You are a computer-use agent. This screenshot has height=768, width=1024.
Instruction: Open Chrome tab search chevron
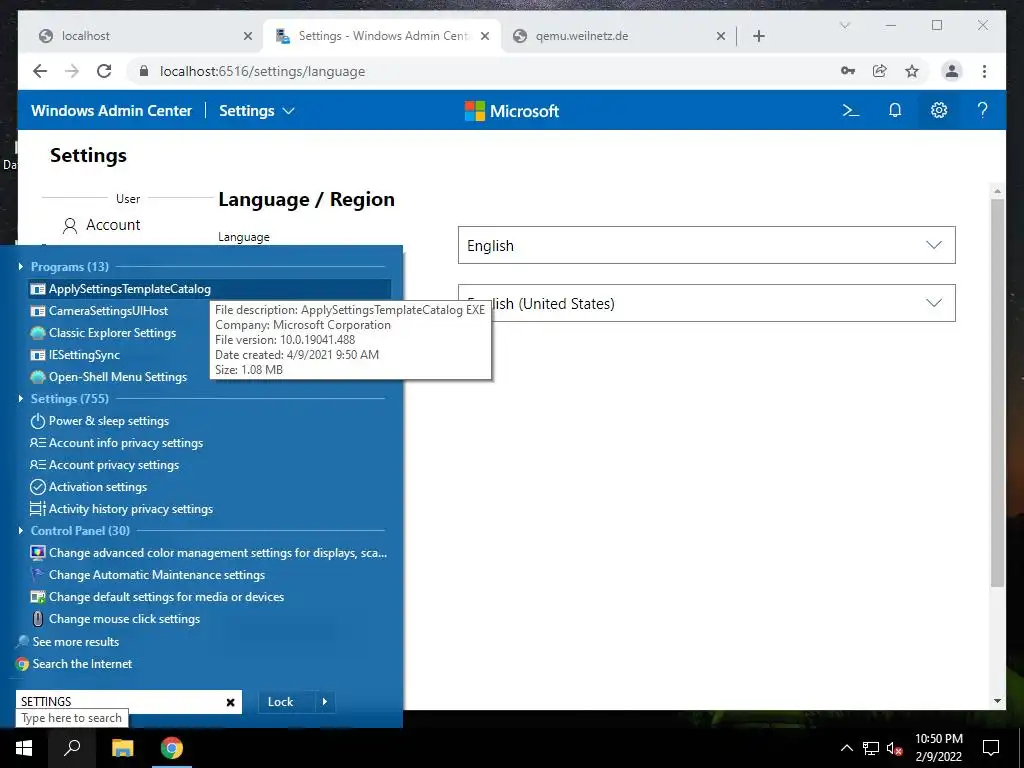tap(844, 25)
